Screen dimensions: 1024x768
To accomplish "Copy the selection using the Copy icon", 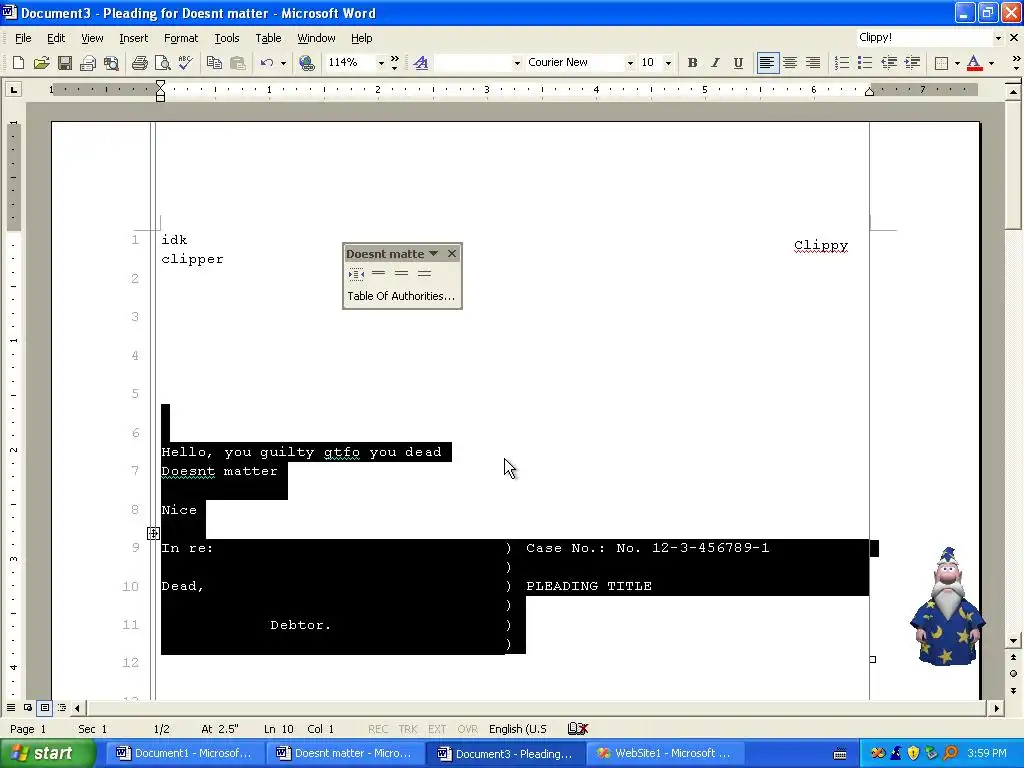I will coord(214,63).
